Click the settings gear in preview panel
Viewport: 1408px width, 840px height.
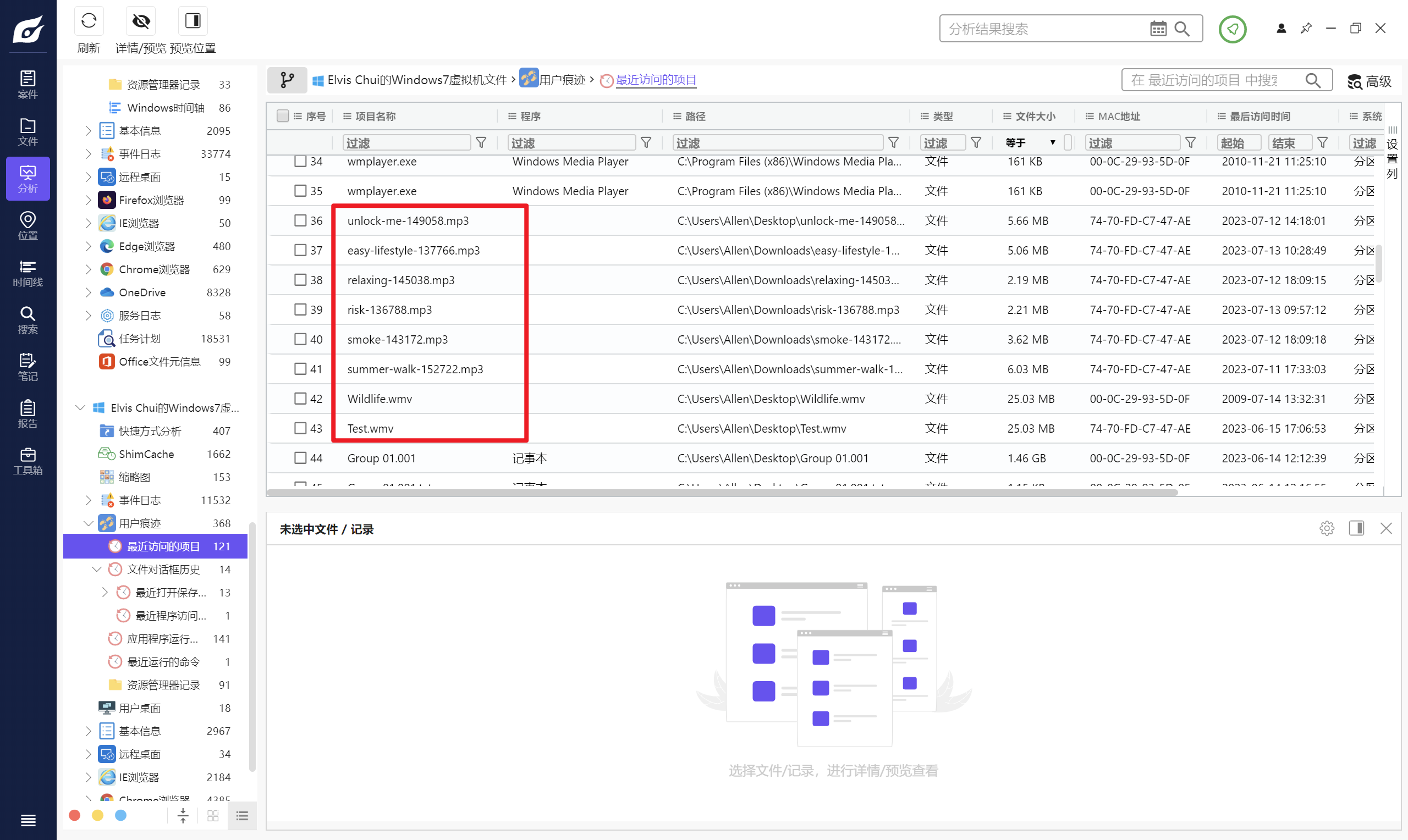(x=1327, y=528)
